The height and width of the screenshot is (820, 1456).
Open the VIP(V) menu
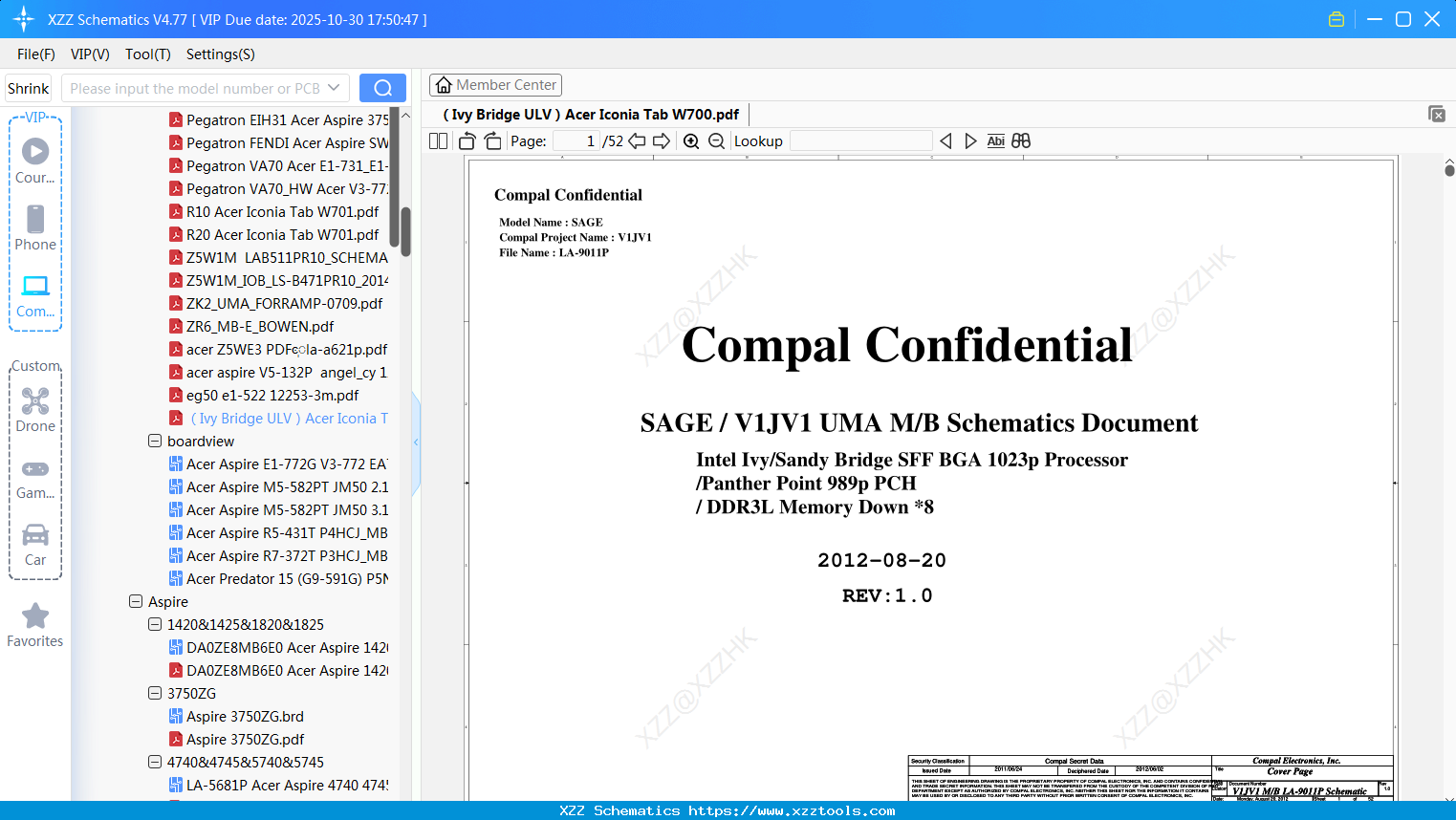[90, 54]
